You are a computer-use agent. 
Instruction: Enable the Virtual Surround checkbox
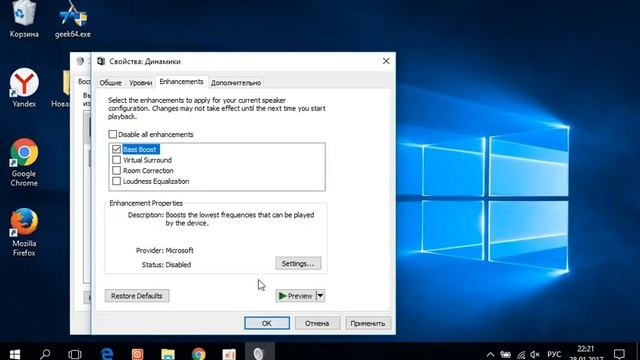point(116,160)
